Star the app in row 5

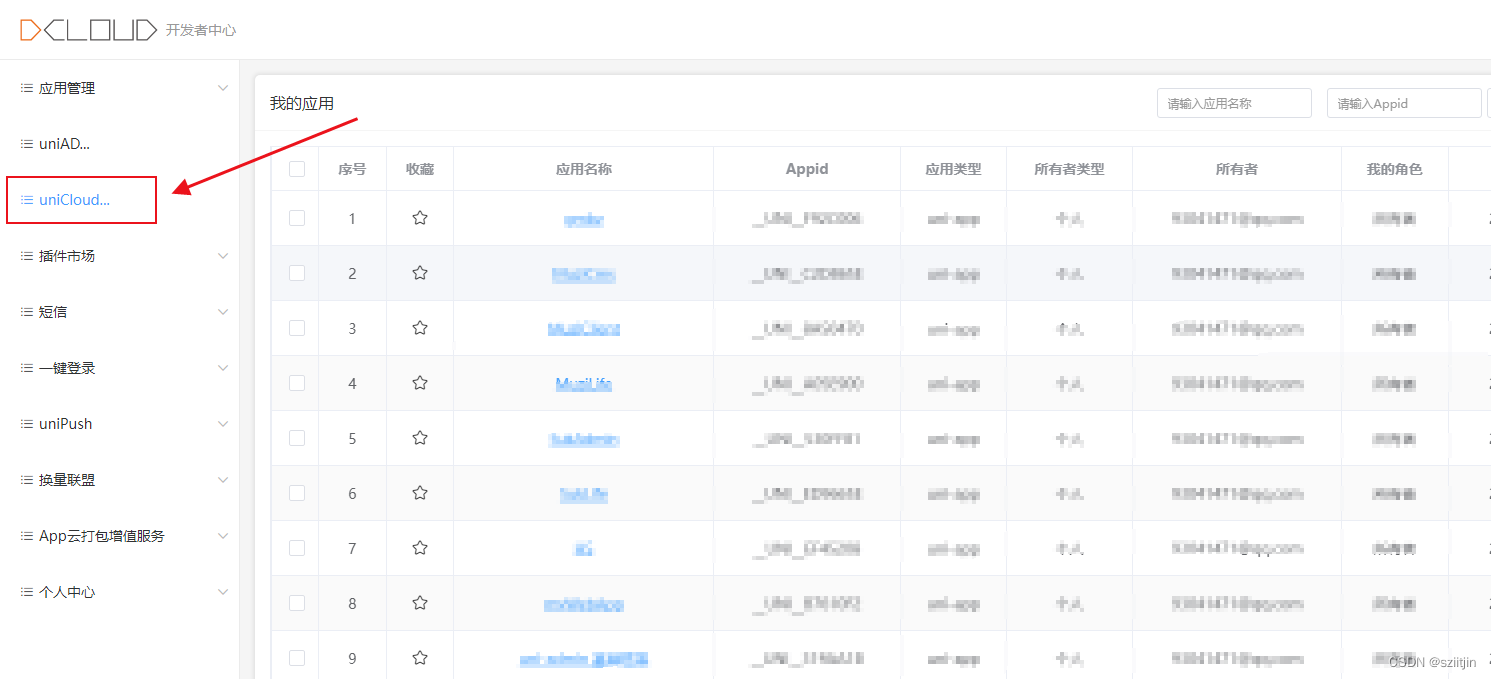[420, 437]
